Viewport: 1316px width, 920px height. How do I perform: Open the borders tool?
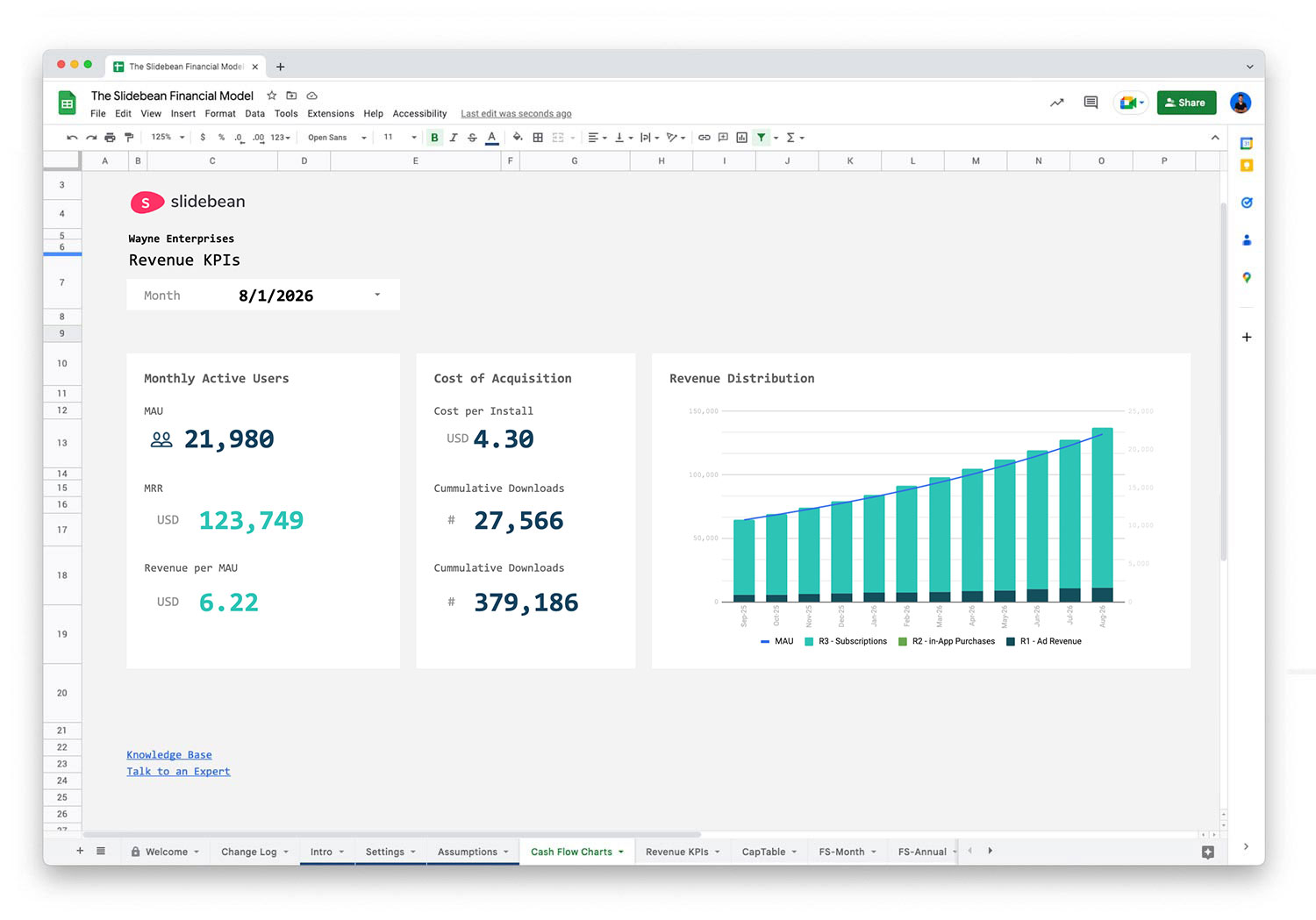[x=538, y=138]
